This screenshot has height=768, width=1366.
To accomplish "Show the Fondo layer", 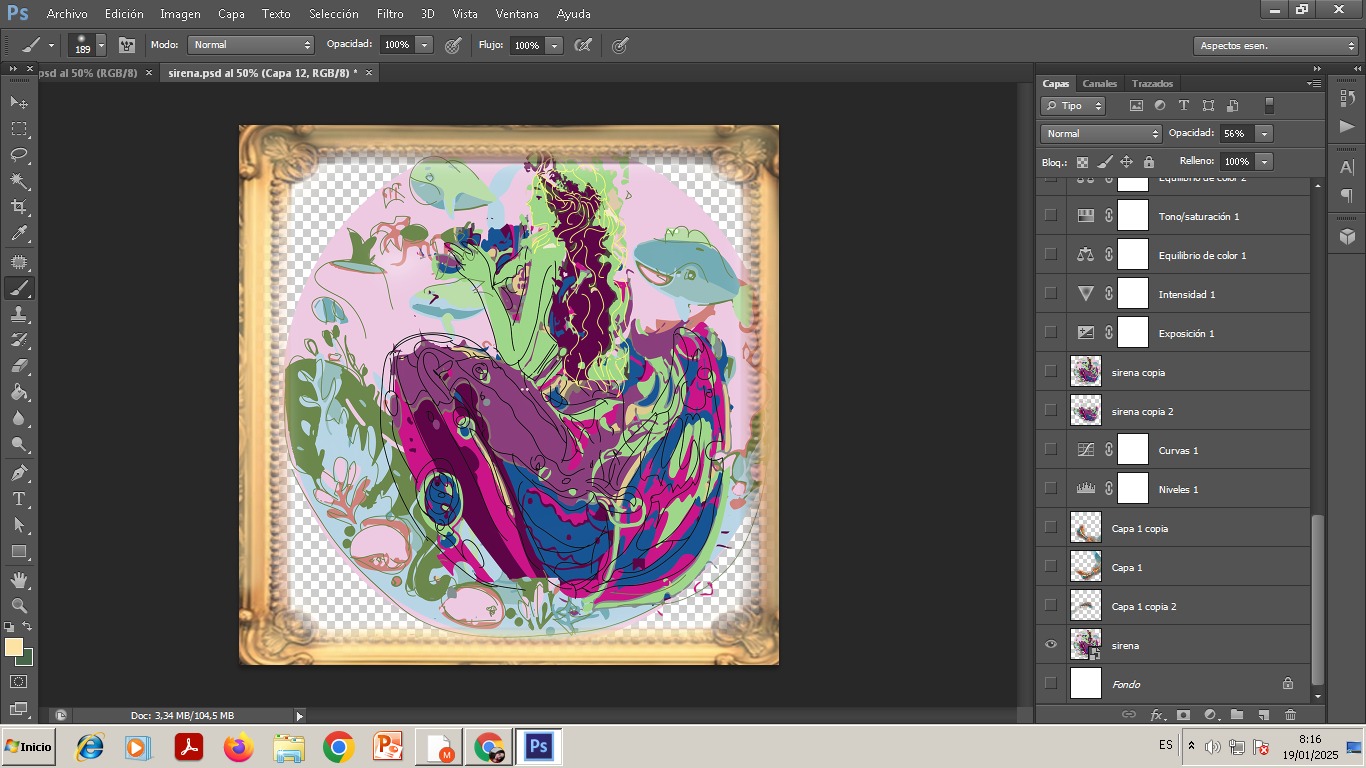I will click(1050, 684).
